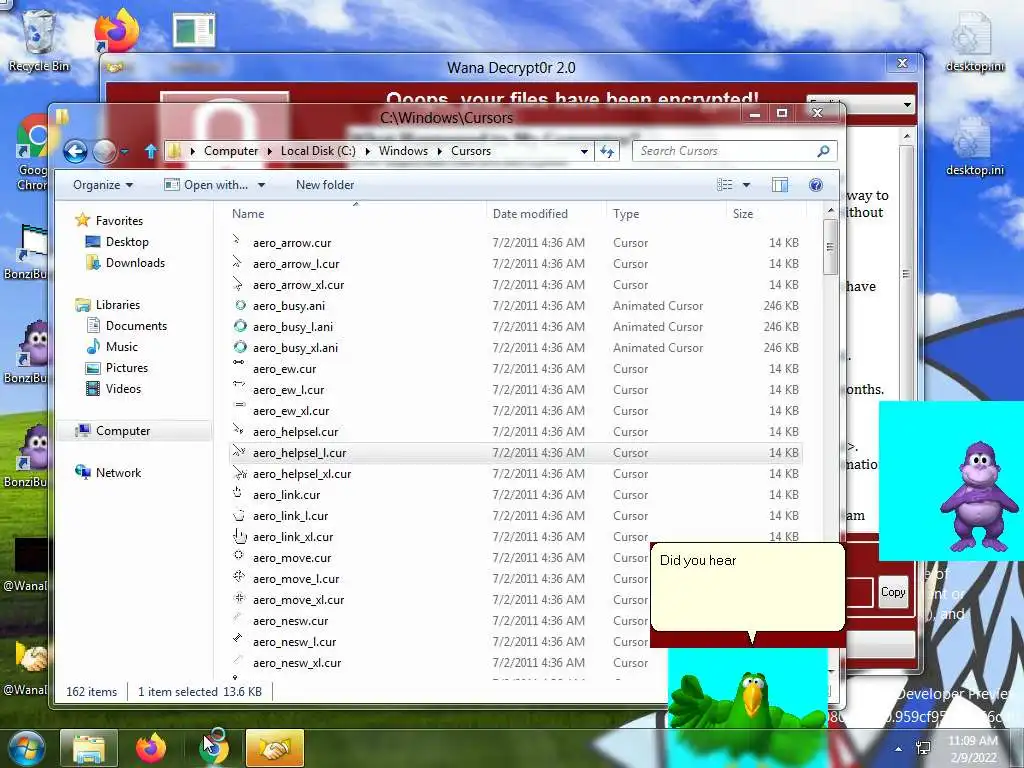Viewport: 1024px width, 768px height.
Task: Open the Firefox desktop shortcut
Action: coord(116,31)
